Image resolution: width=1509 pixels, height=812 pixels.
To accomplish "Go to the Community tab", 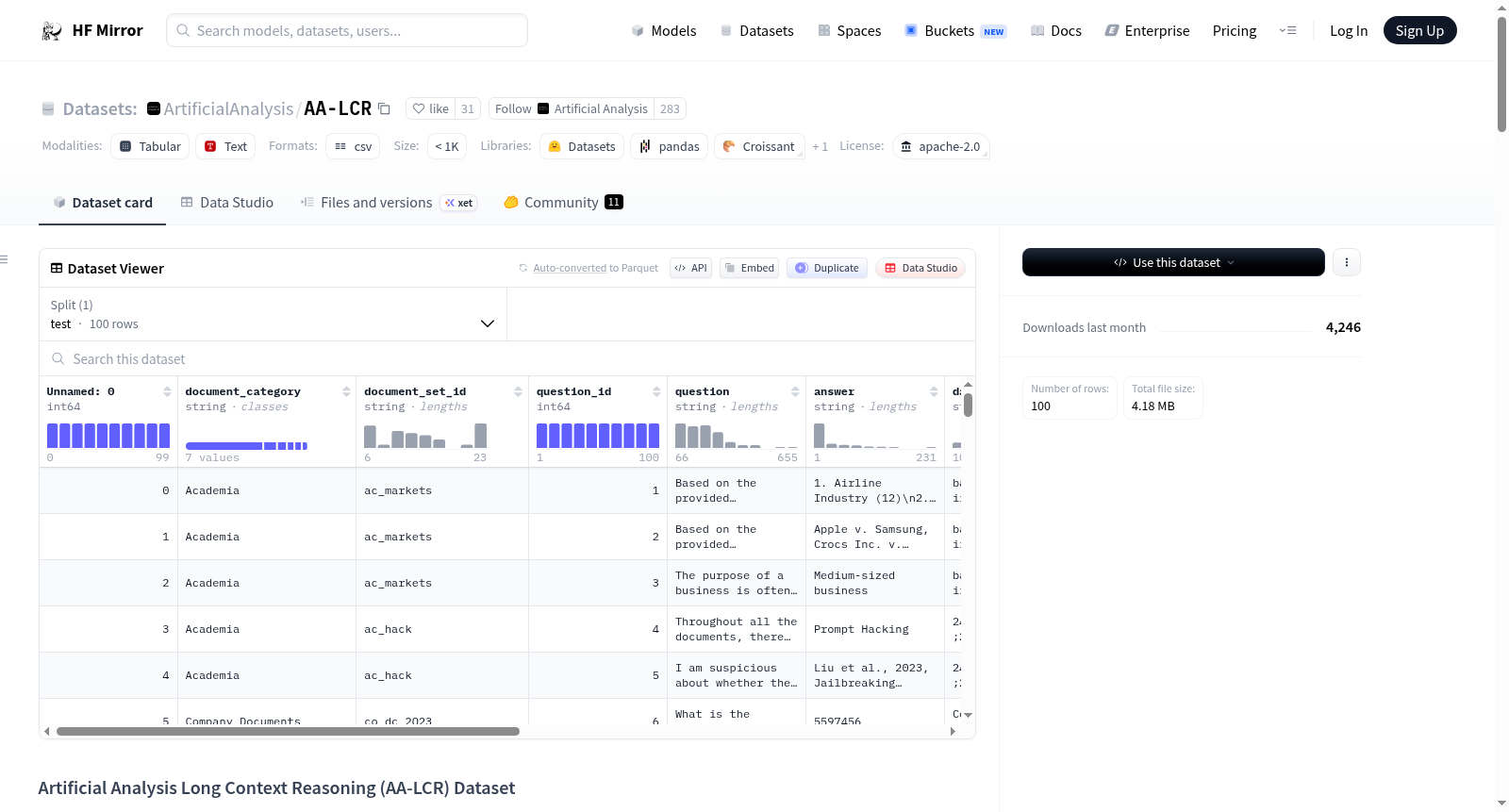I will pyautogui.click(x=564, y=203).
